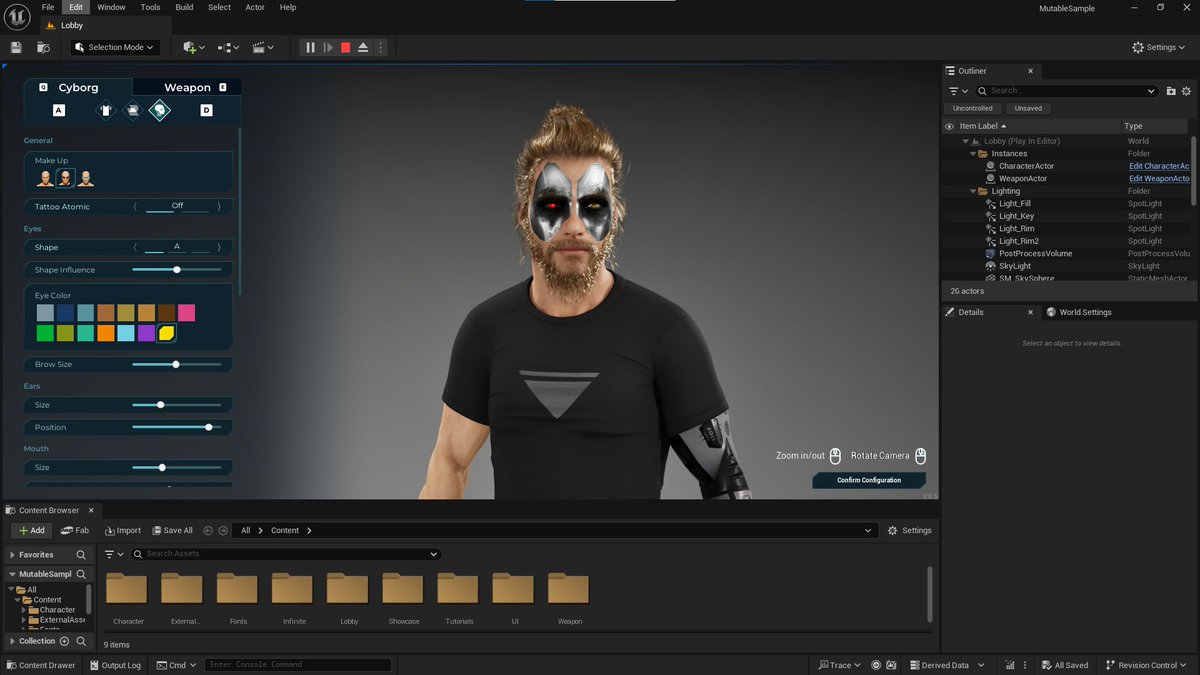Click the Light_Fill spotlight icon
This screenshot has width=1200, height=675.
(x=991, y=204)
